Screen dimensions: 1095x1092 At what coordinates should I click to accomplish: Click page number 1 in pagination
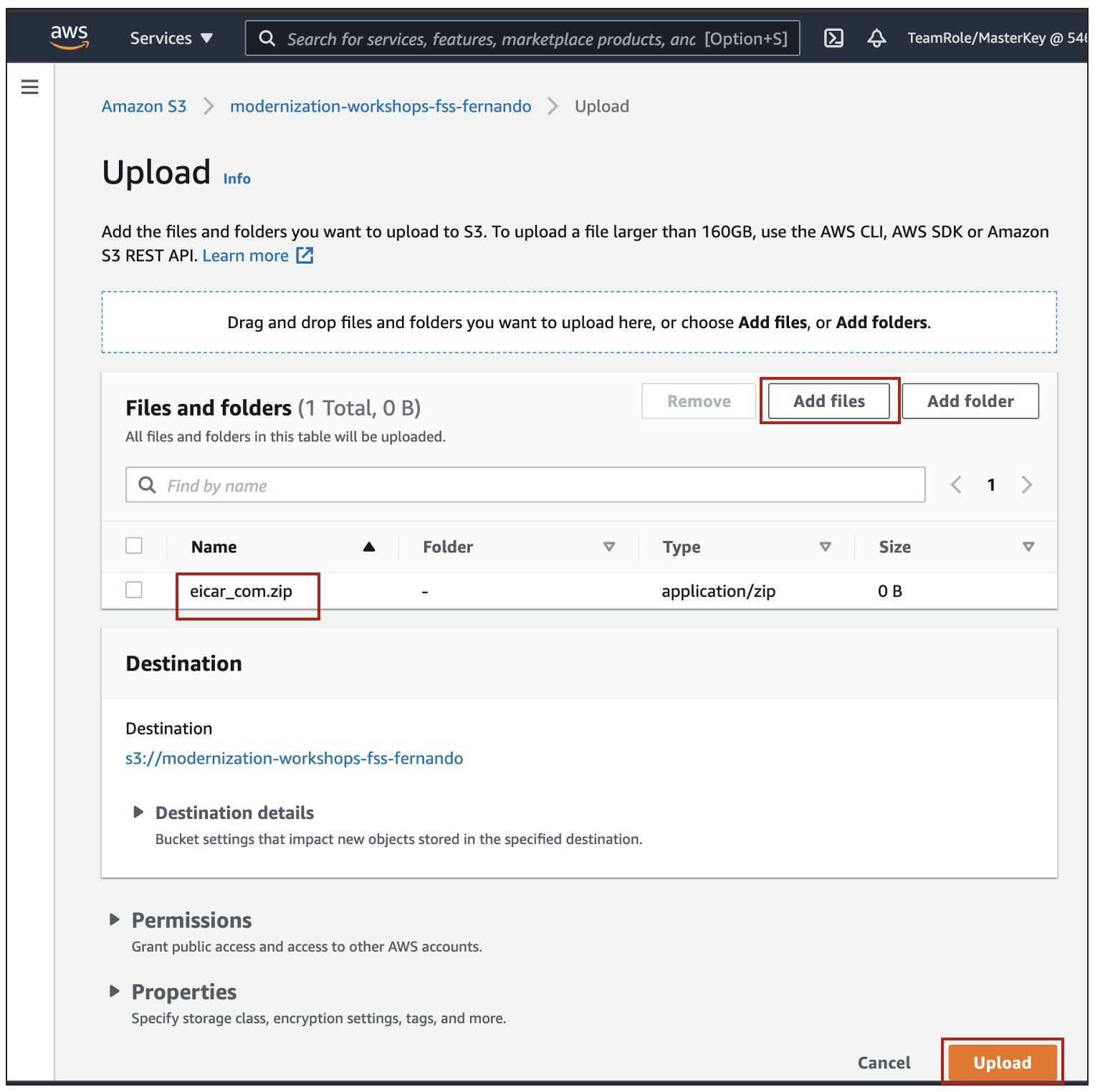(991, 485)
